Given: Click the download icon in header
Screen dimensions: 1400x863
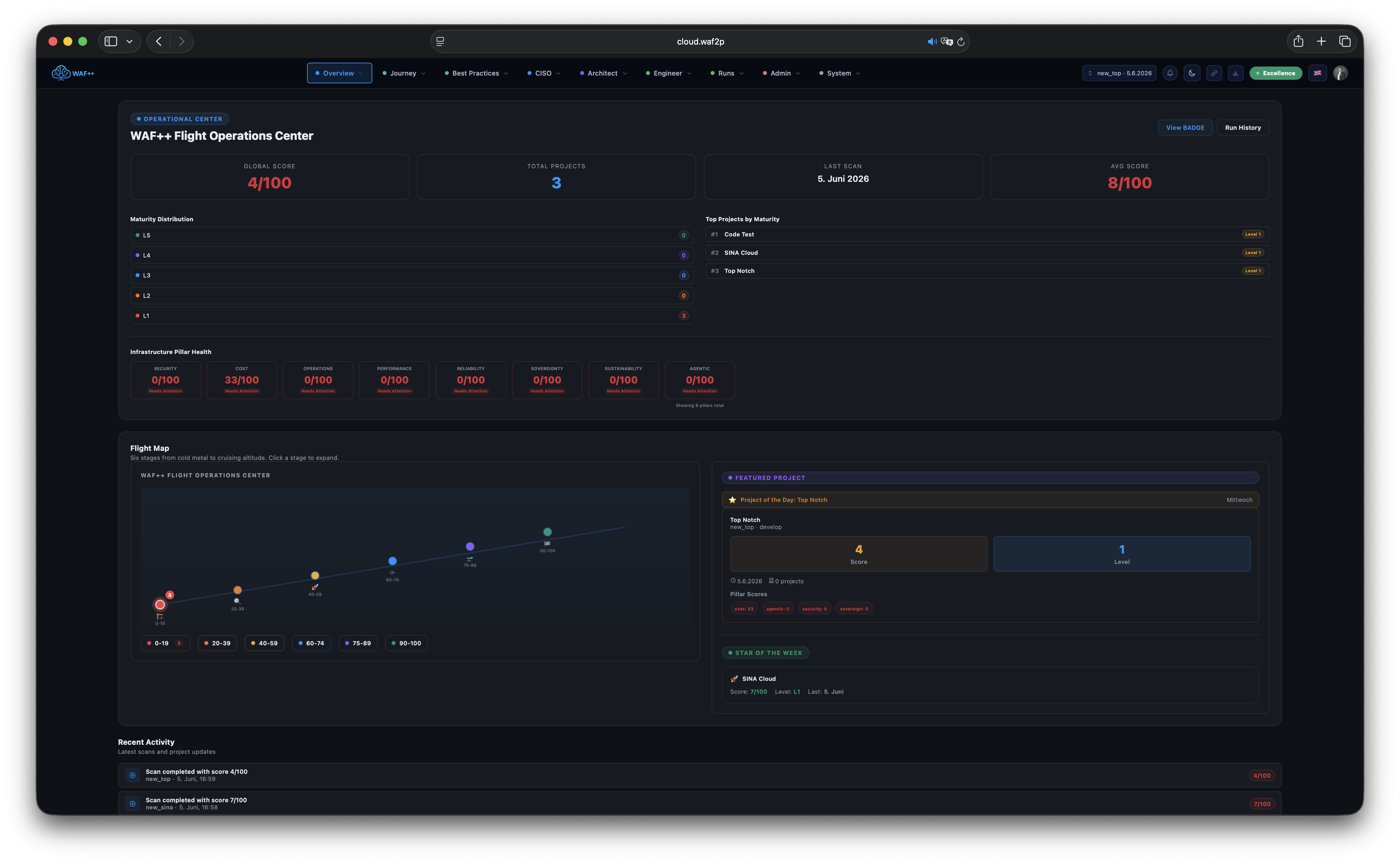Looking at the screenshot, I should [1236, 73].
